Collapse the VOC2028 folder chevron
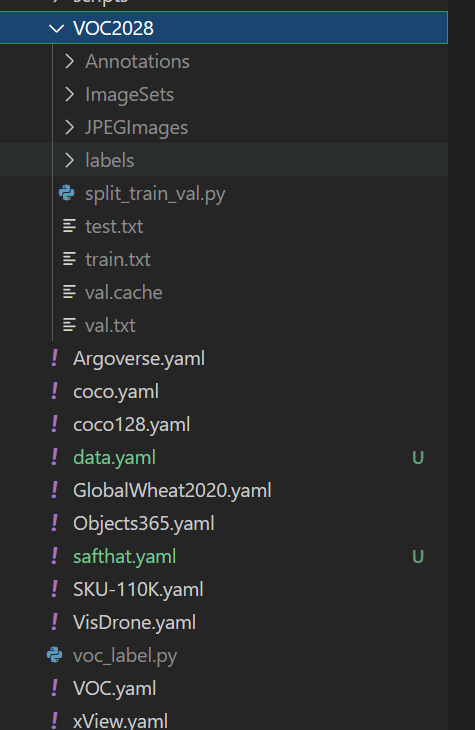 click(x=57, y=28)
